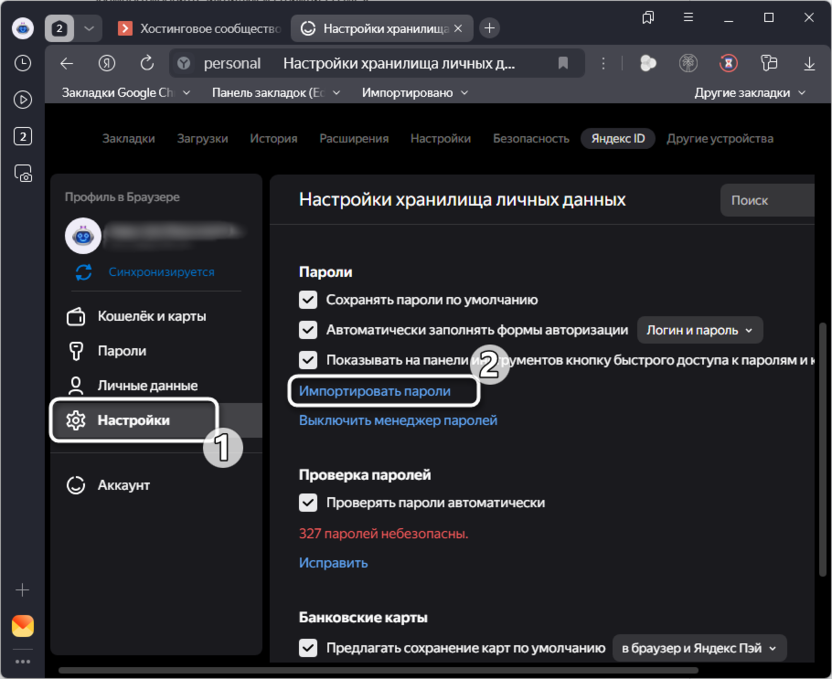Click Синхронизируется status link
This screenshot has height=679, width=832.
pyautogui.click(x=161, y=272)
